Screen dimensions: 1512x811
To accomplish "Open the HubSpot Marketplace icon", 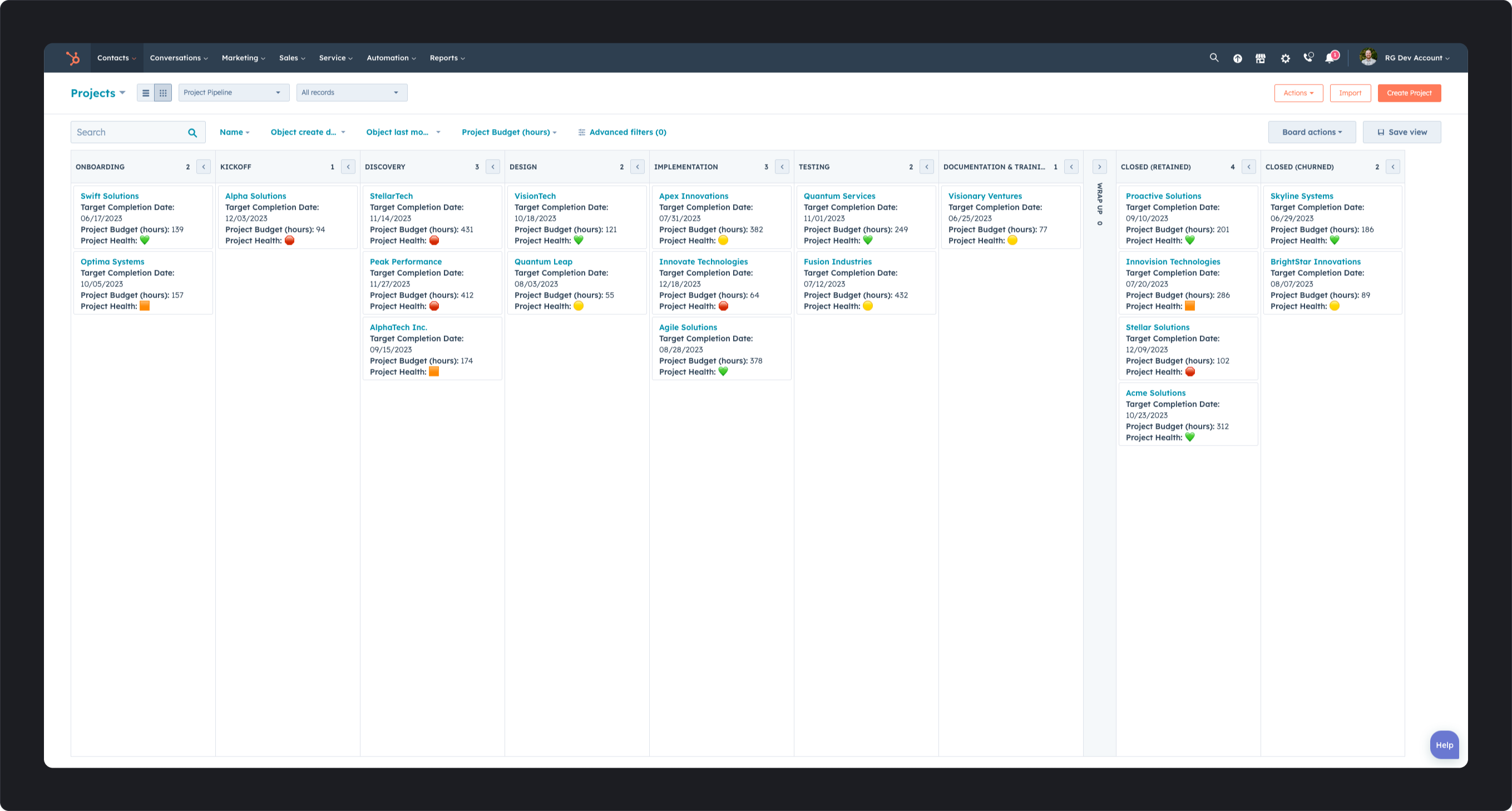I will pos(1260,57).
